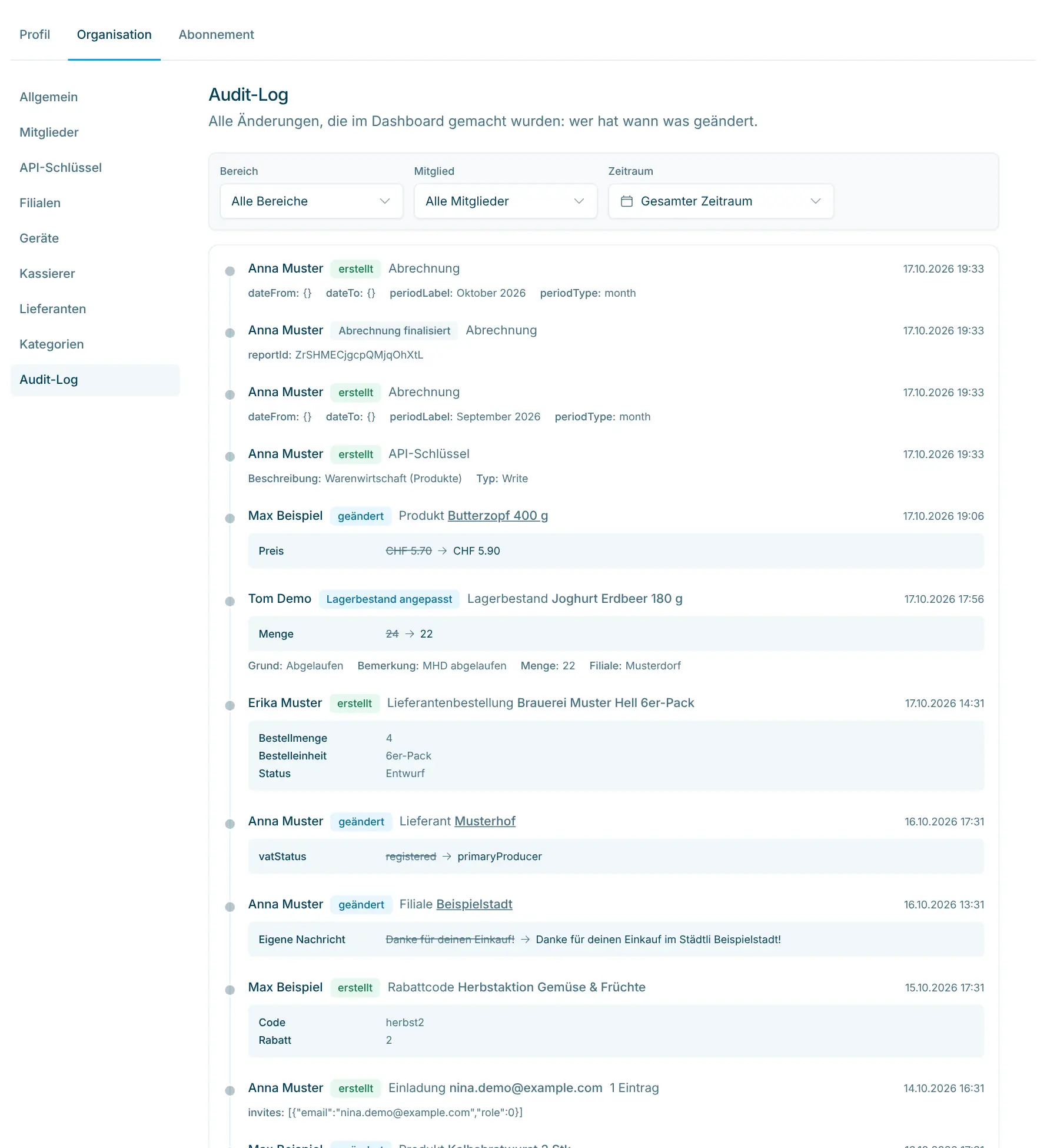Click the 'Lagerbestand angepasst' badge

click(x=389, y=599)
